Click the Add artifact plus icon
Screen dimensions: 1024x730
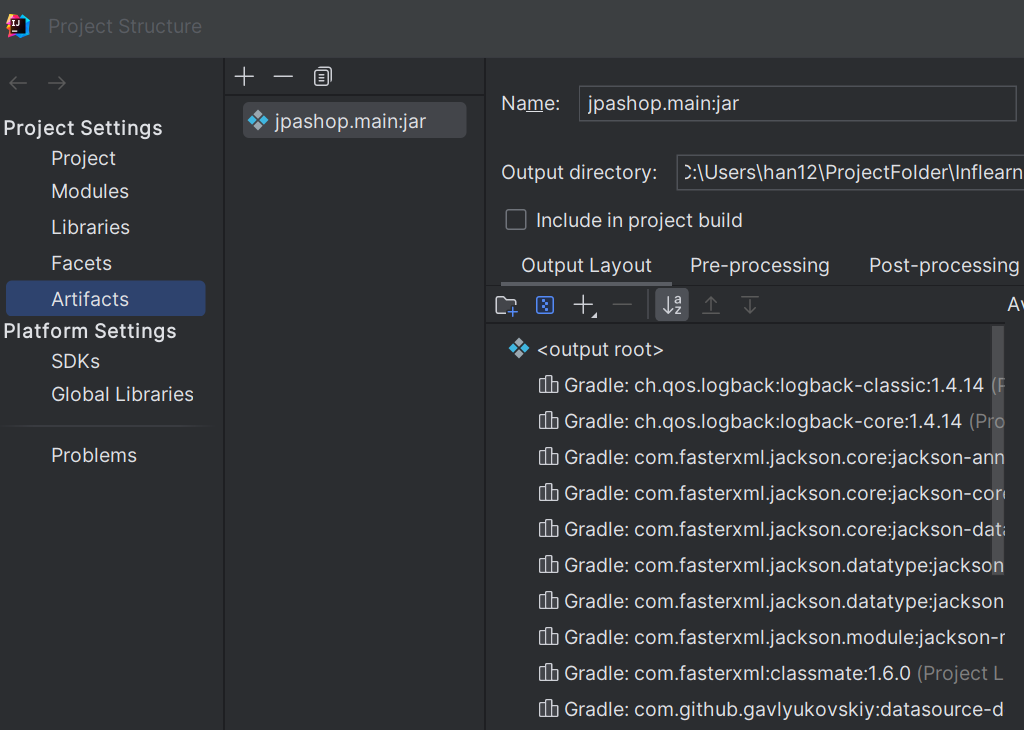(244, 77)
